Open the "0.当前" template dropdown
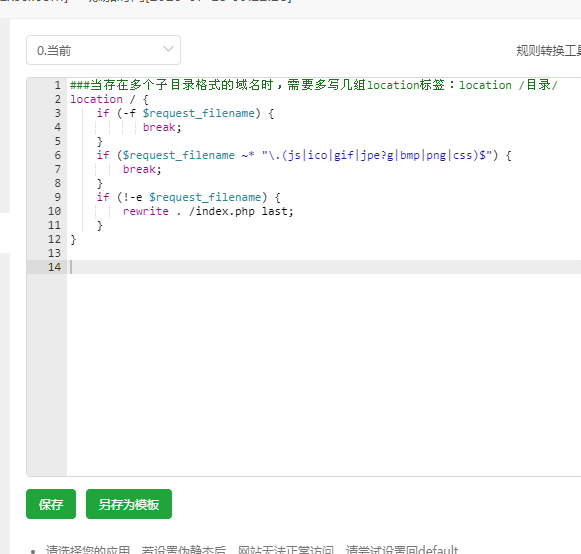The image size is (581, 554). click(103, 50)
